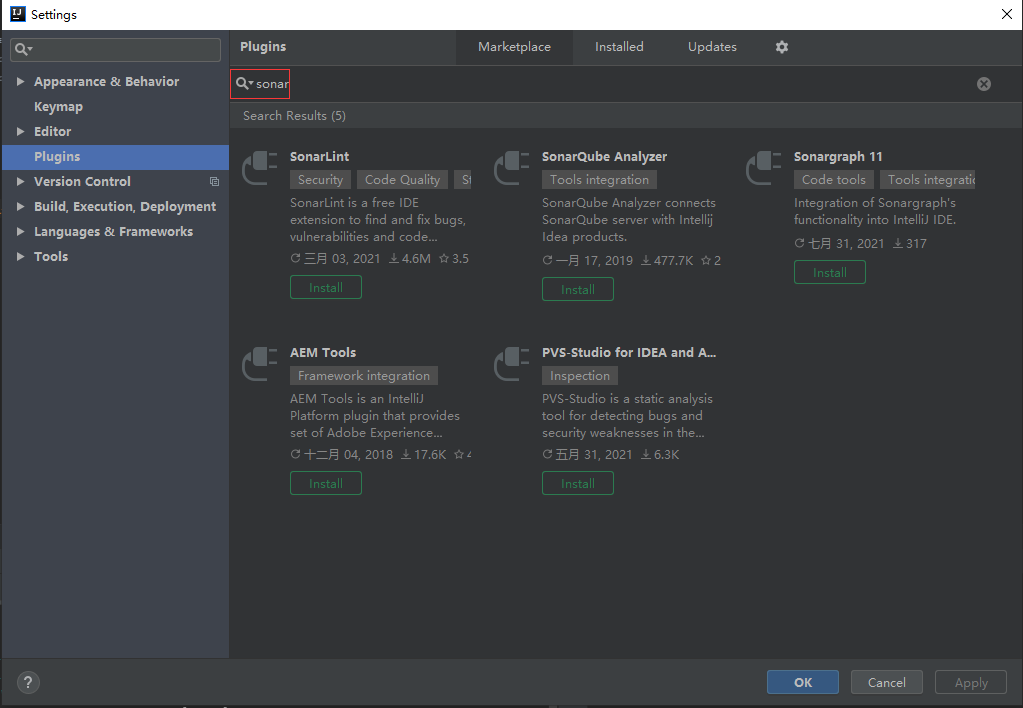Click the Security tag on SonarLint
Viewport: 1023px width, 708px height.
point(320,179)
